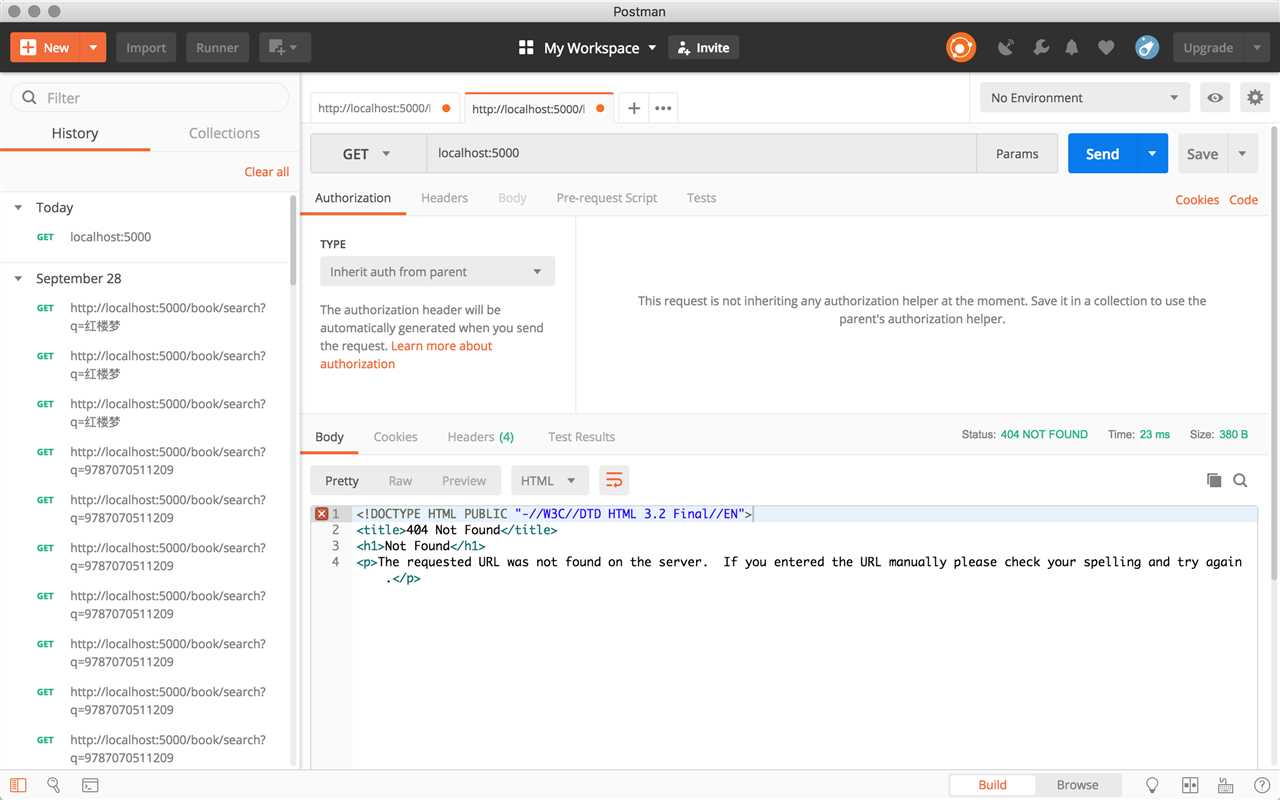Open the help question mark icon
The height and width of the screenshot is (800, 1280).
[x=1261, y=785]
